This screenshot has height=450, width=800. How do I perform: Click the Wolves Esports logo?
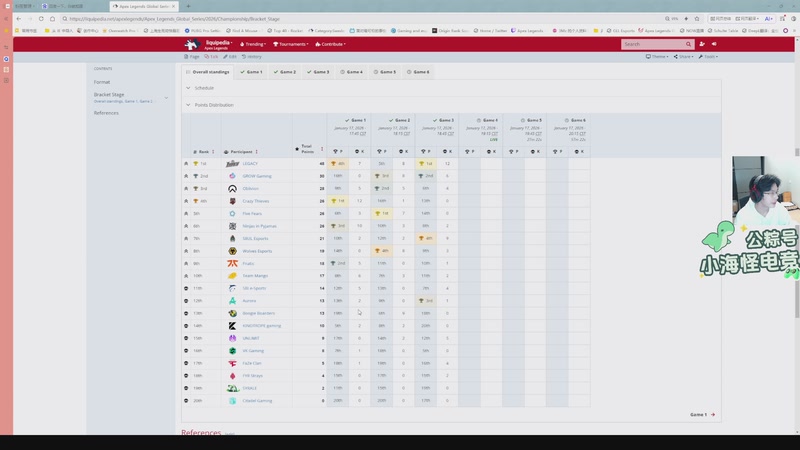[x=232, y=251]
